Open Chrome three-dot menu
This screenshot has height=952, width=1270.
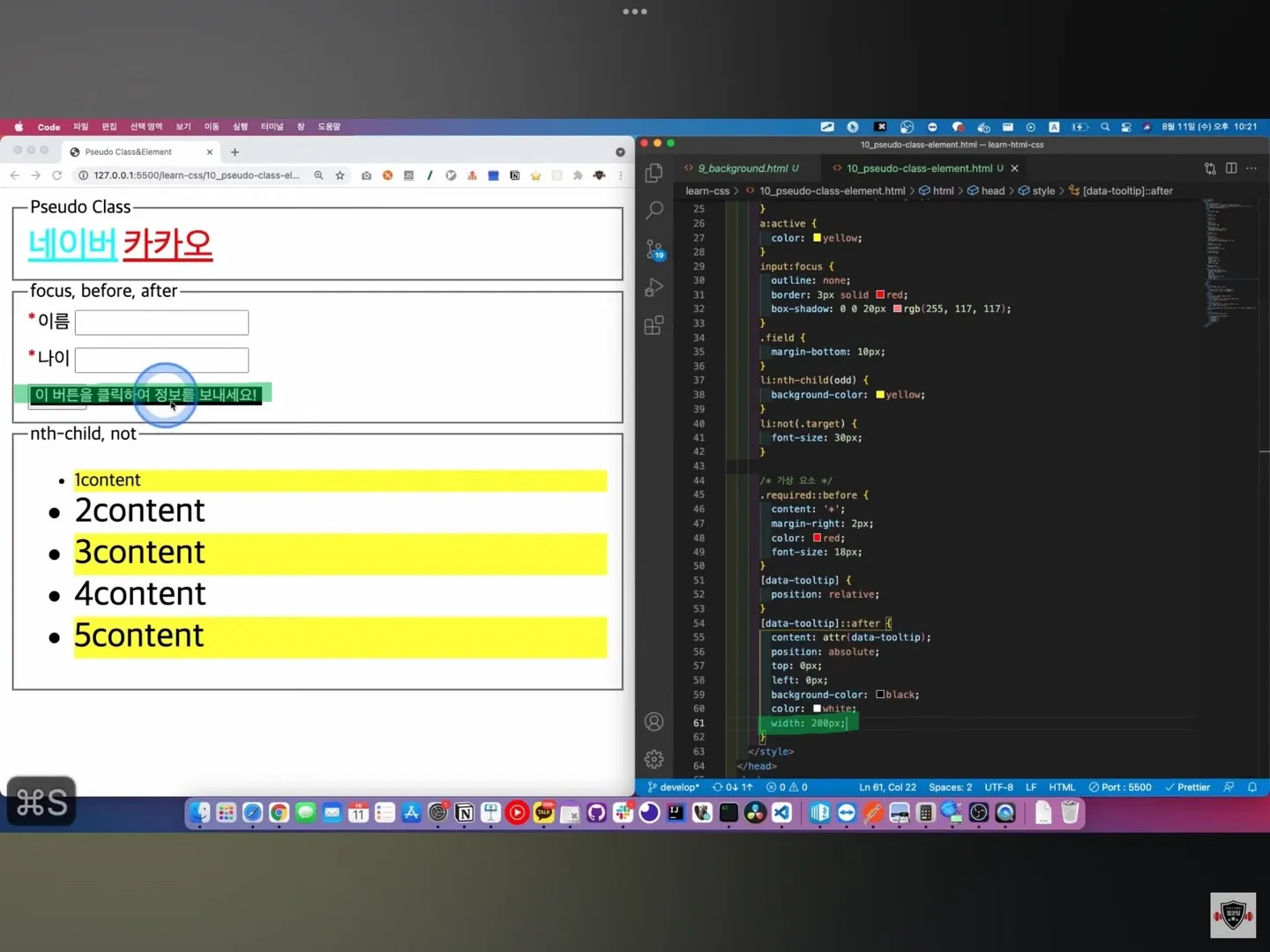(621, 175)
